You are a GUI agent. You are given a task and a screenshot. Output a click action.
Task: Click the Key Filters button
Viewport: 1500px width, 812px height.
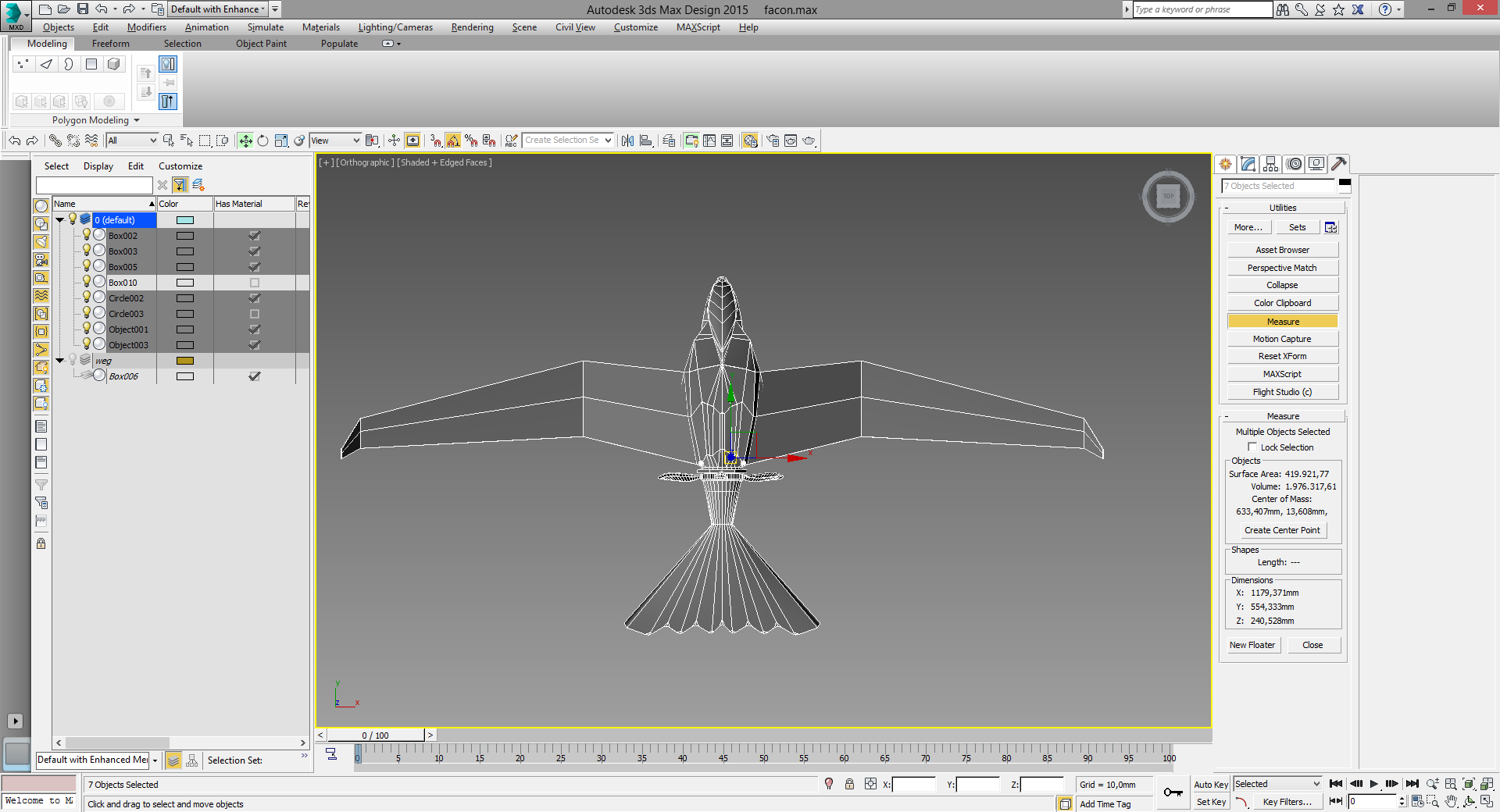1287,802
